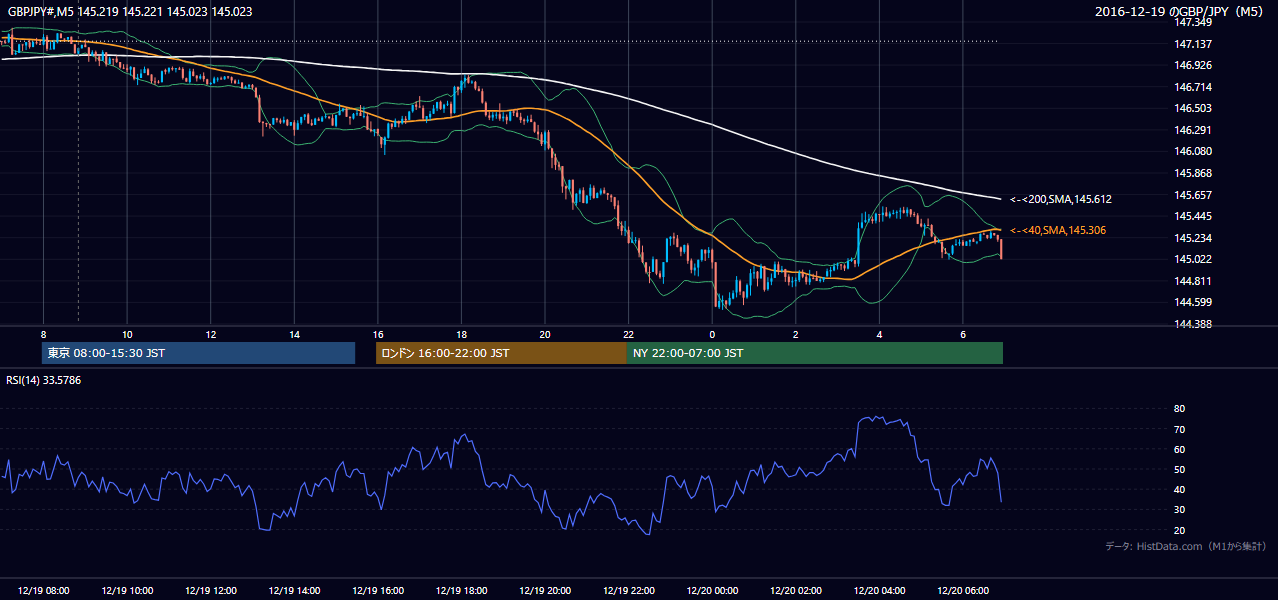
Task: Click the 12/19 12:00 time axis label
Action: point(211,591)
